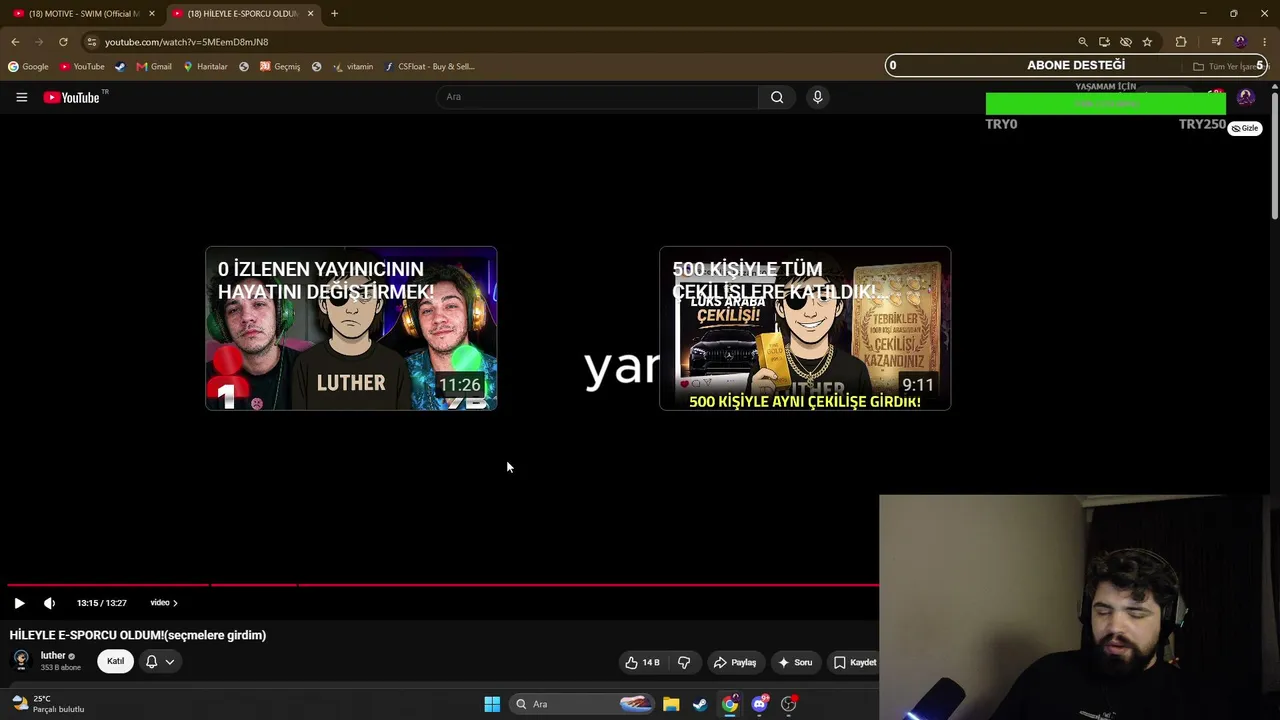The height and width of the screenshot is (720, 1280).
Task: Click the Katıl join button
Action: point(116,661)
